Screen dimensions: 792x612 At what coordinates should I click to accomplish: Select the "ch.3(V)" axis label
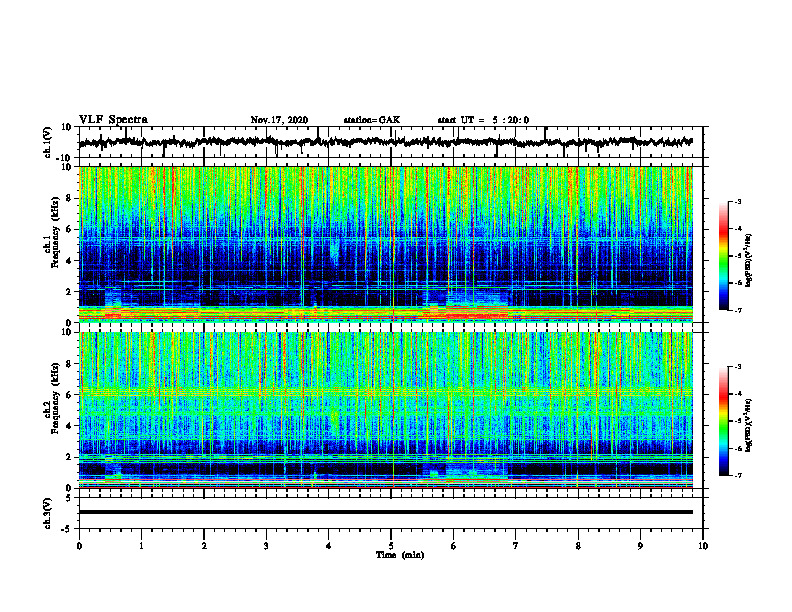tap(48, 513)
